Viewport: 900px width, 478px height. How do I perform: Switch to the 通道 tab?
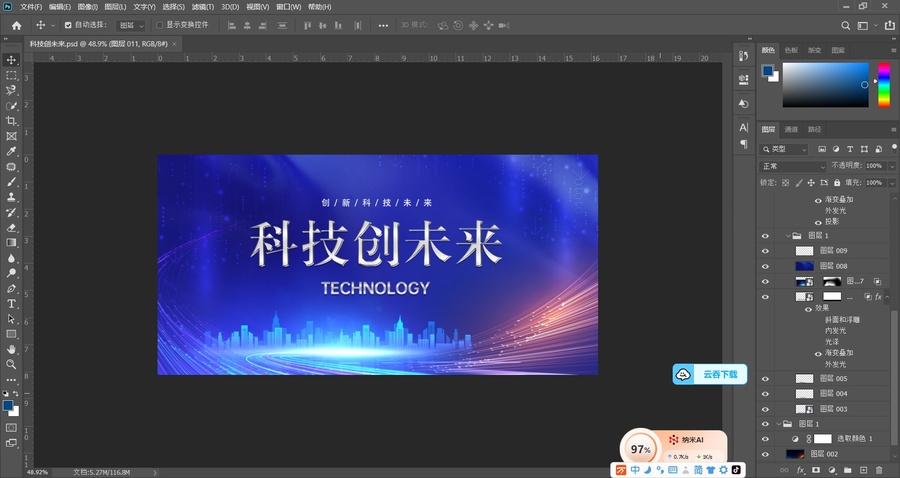(x=791, y=129)
